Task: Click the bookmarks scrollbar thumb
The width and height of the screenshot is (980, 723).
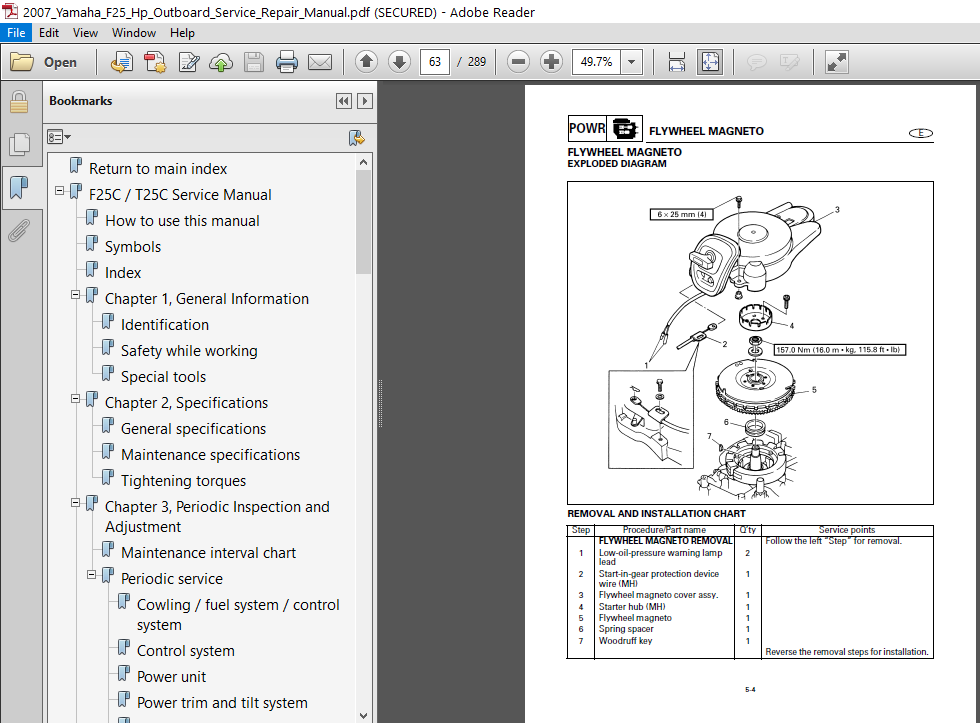Action: tap(364, 222)
